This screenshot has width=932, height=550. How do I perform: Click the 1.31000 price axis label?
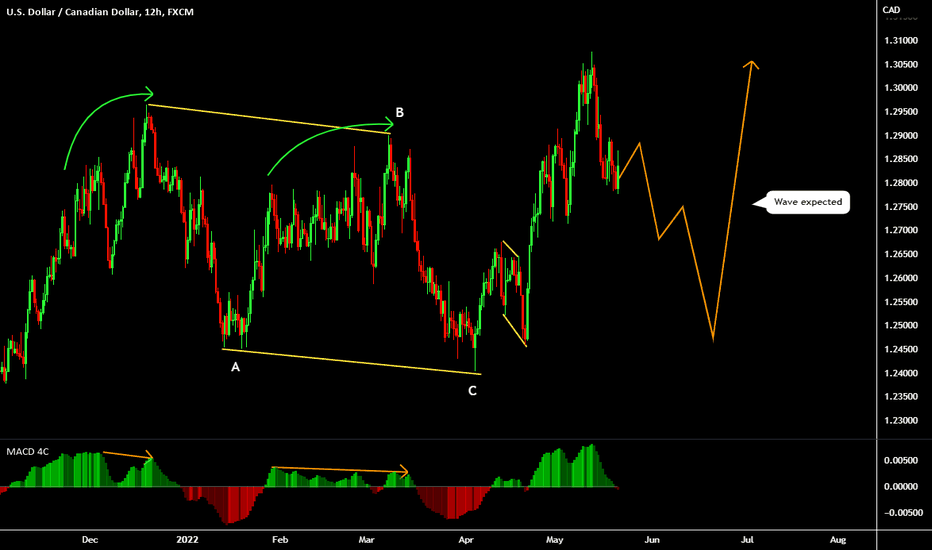[x=900, y=40]
